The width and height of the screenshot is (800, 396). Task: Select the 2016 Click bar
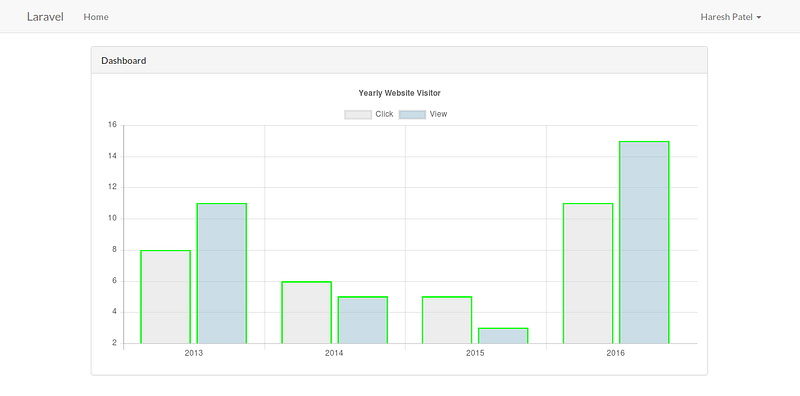[x=588, y=274]
